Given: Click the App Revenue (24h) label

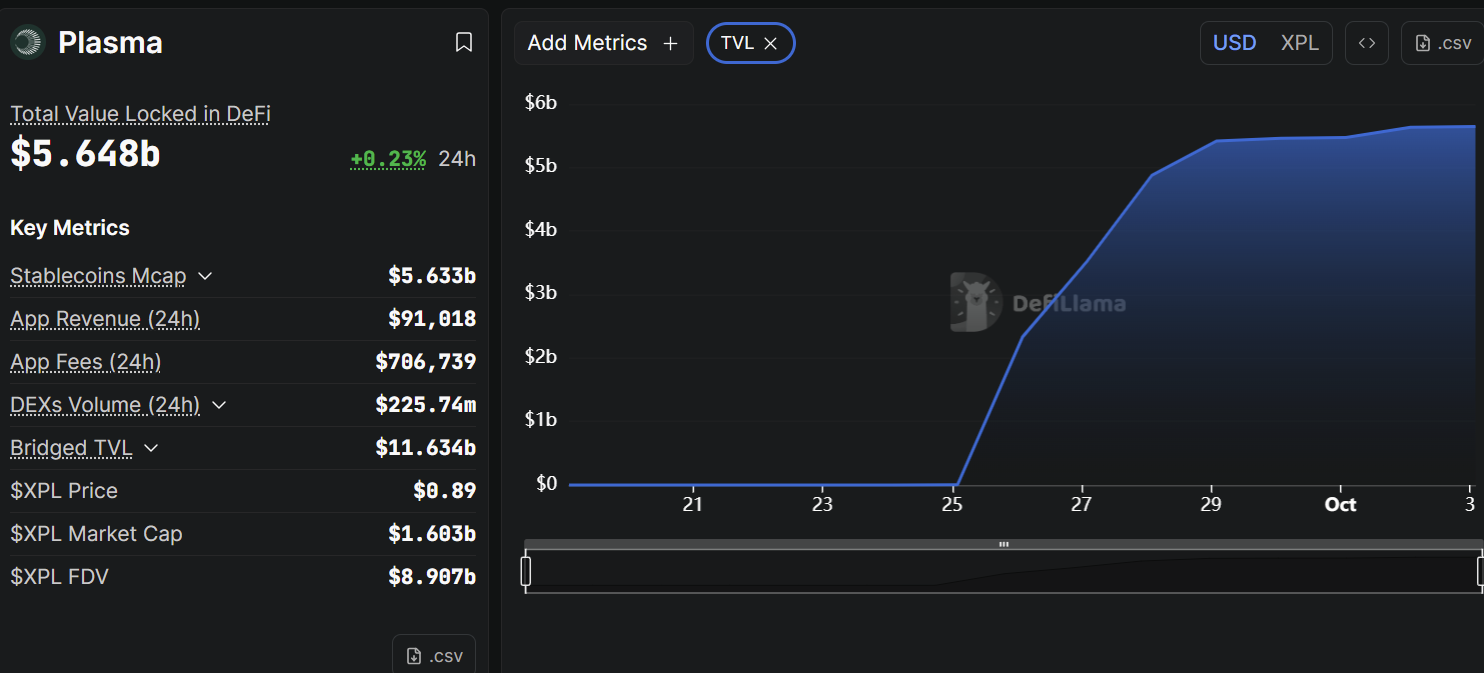Looking at the screenshot, I should point(105,319).
